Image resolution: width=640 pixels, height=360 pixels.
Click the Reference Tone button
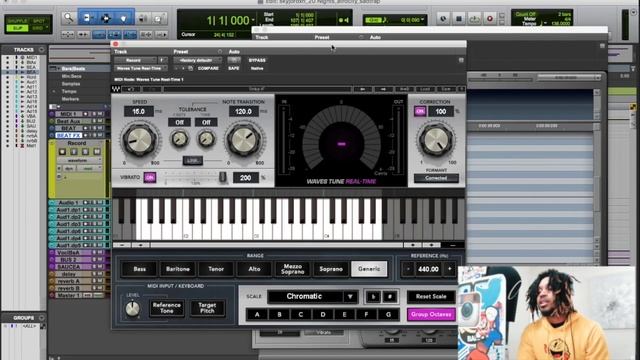(x=167, y=308)
